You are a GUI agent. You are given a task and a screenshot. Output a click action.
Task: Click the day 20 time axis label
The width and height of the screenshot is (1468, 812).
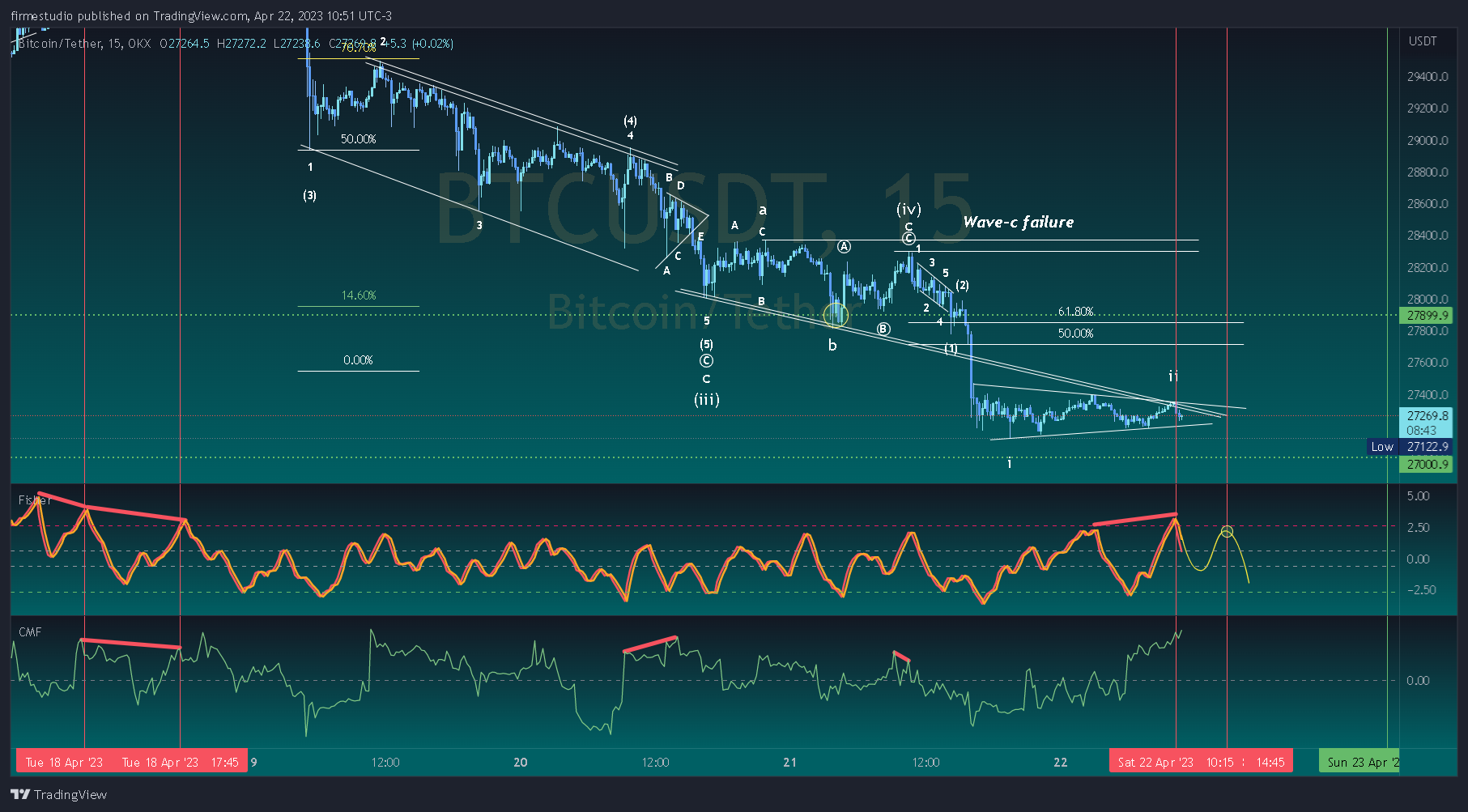coord(521,763)
